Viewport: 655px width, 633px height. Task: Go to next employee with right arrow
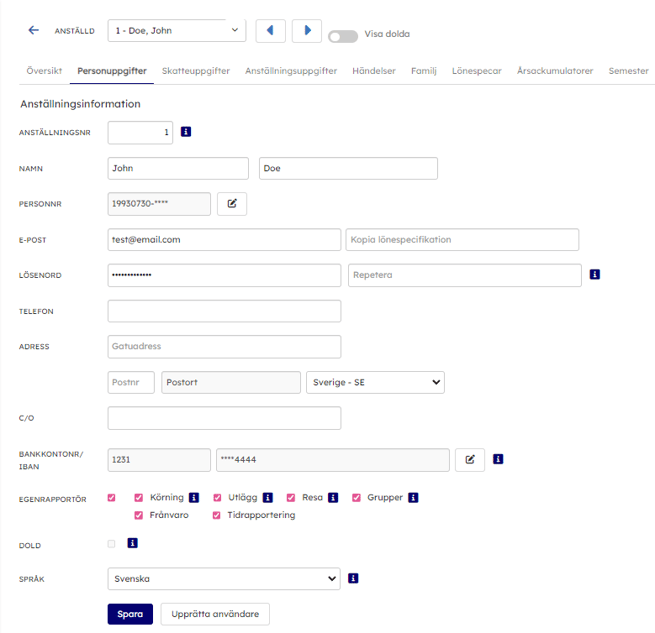tap(307, 31)
